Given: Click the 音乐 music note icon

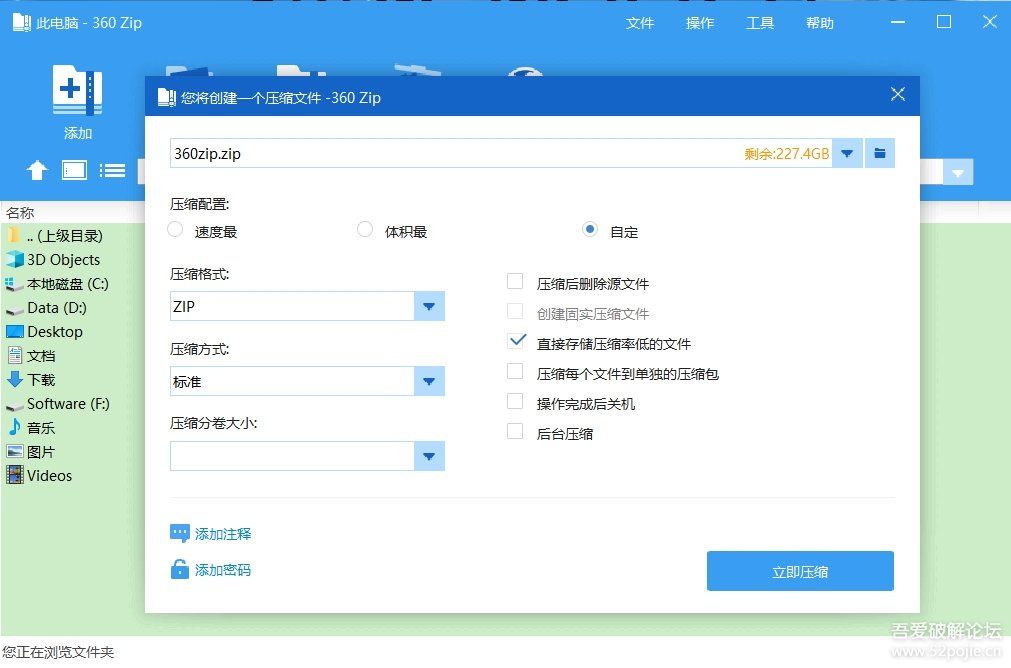Looking at the screenshot, I should [x=14, y=427].
